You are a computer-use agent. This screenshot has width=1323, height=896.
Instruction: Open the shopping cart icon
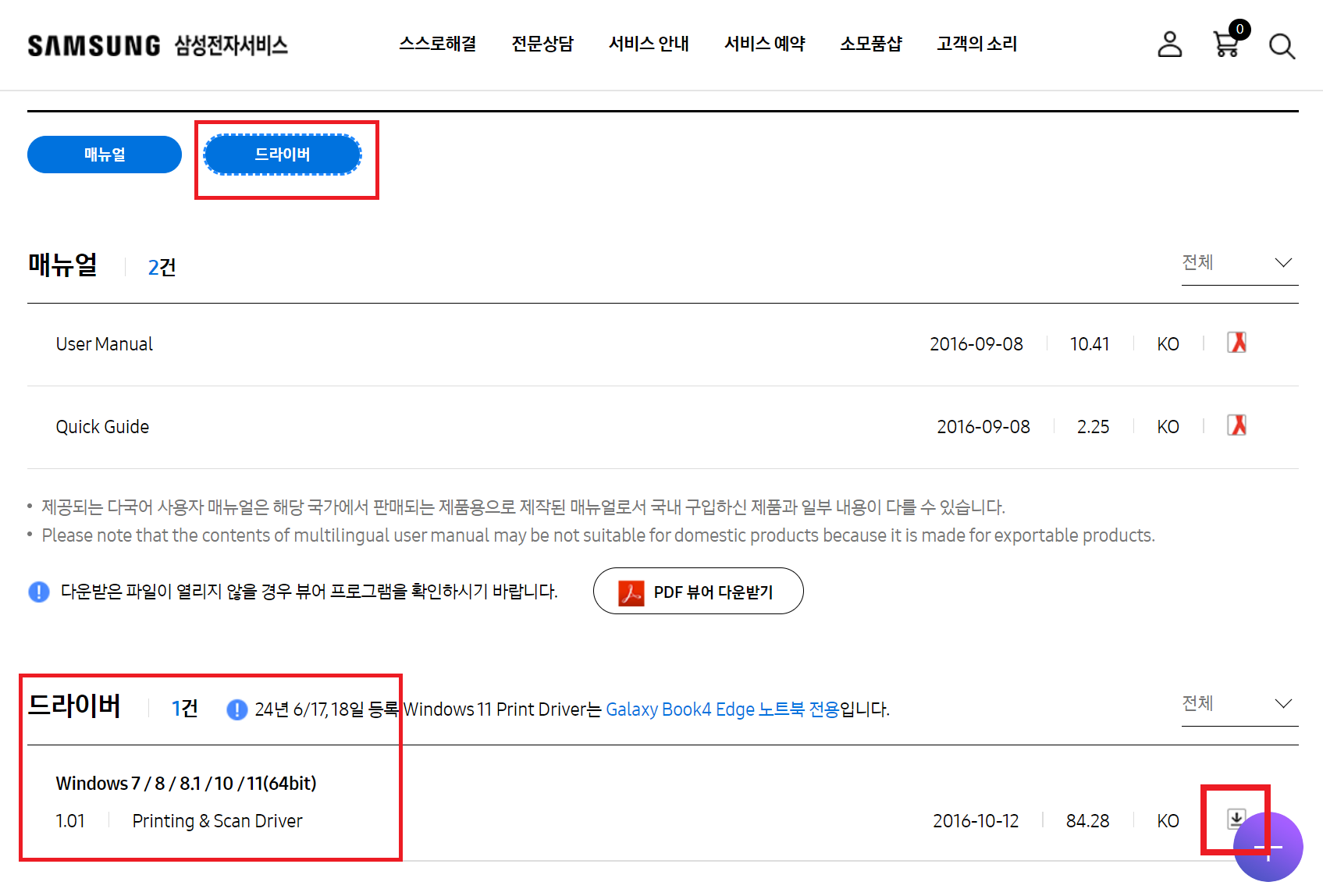(1225, 45)
